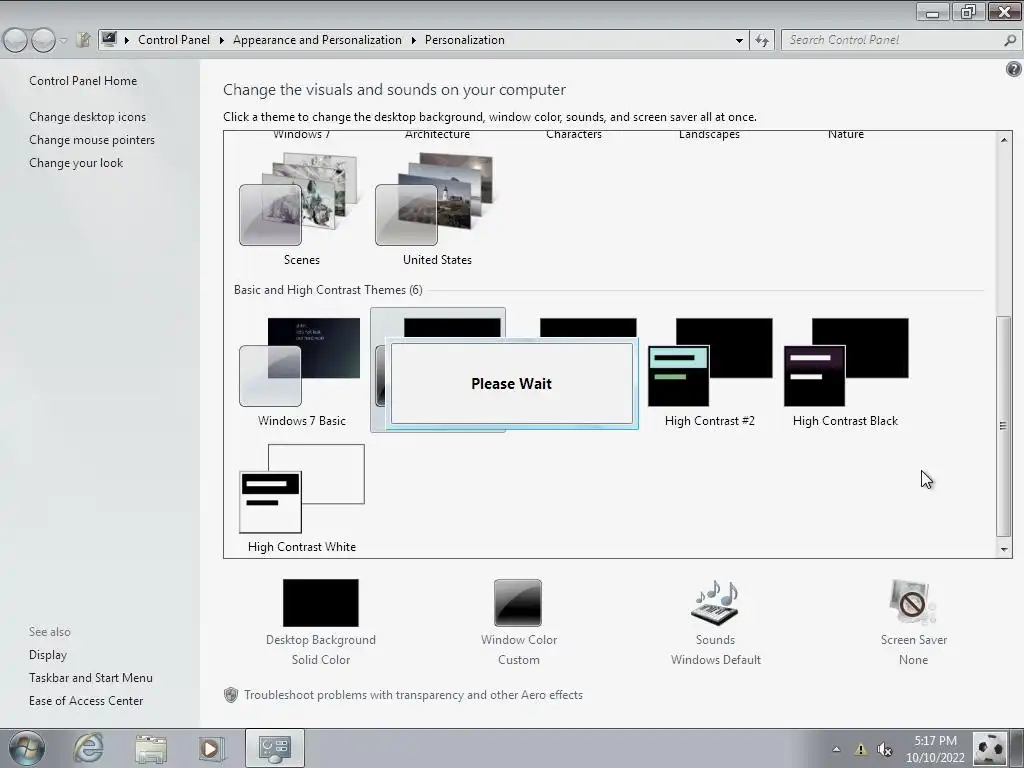Expand the arrow before Control Panel breadcrumb

click(127, 40)
